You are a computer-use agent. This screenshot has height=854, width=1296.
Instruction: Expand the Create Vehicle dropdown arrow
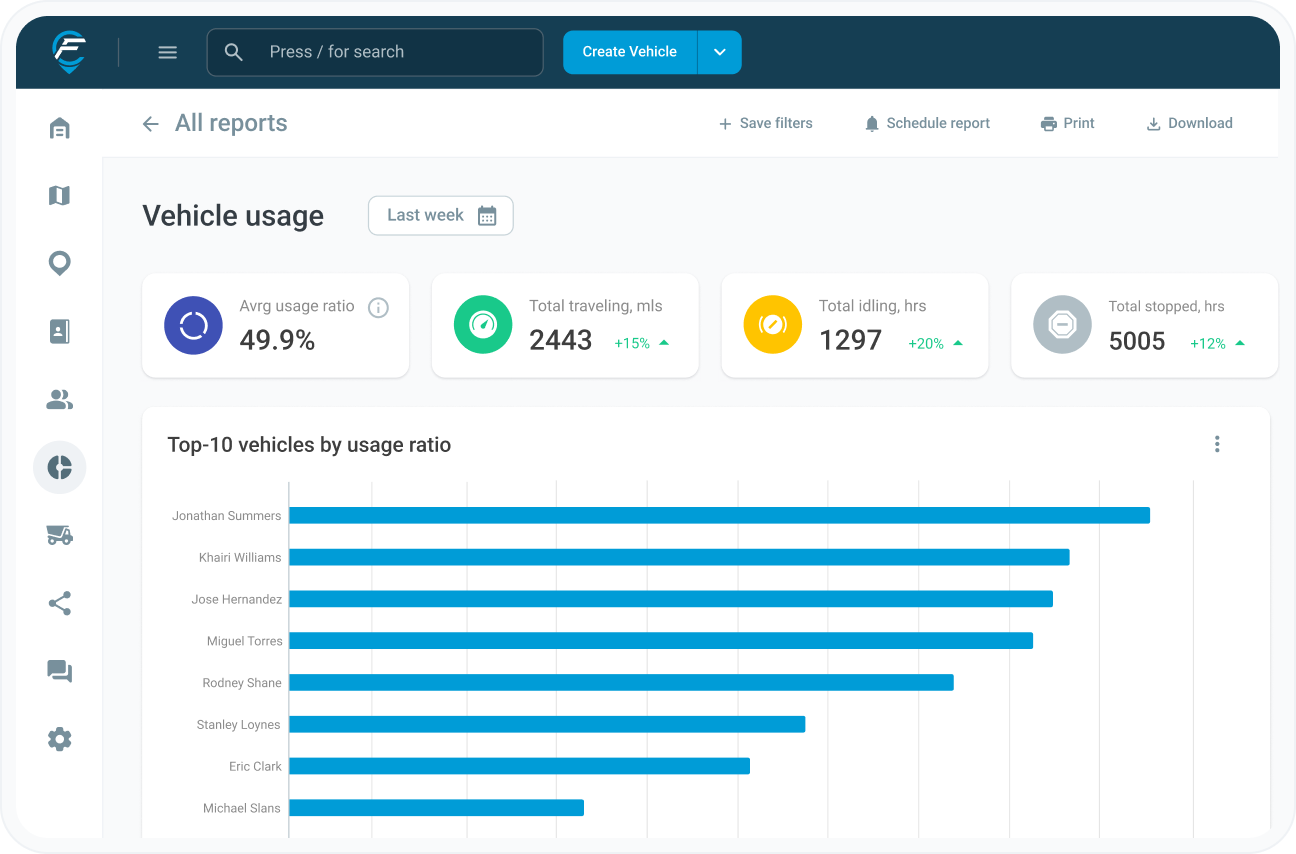coord(719,52)
